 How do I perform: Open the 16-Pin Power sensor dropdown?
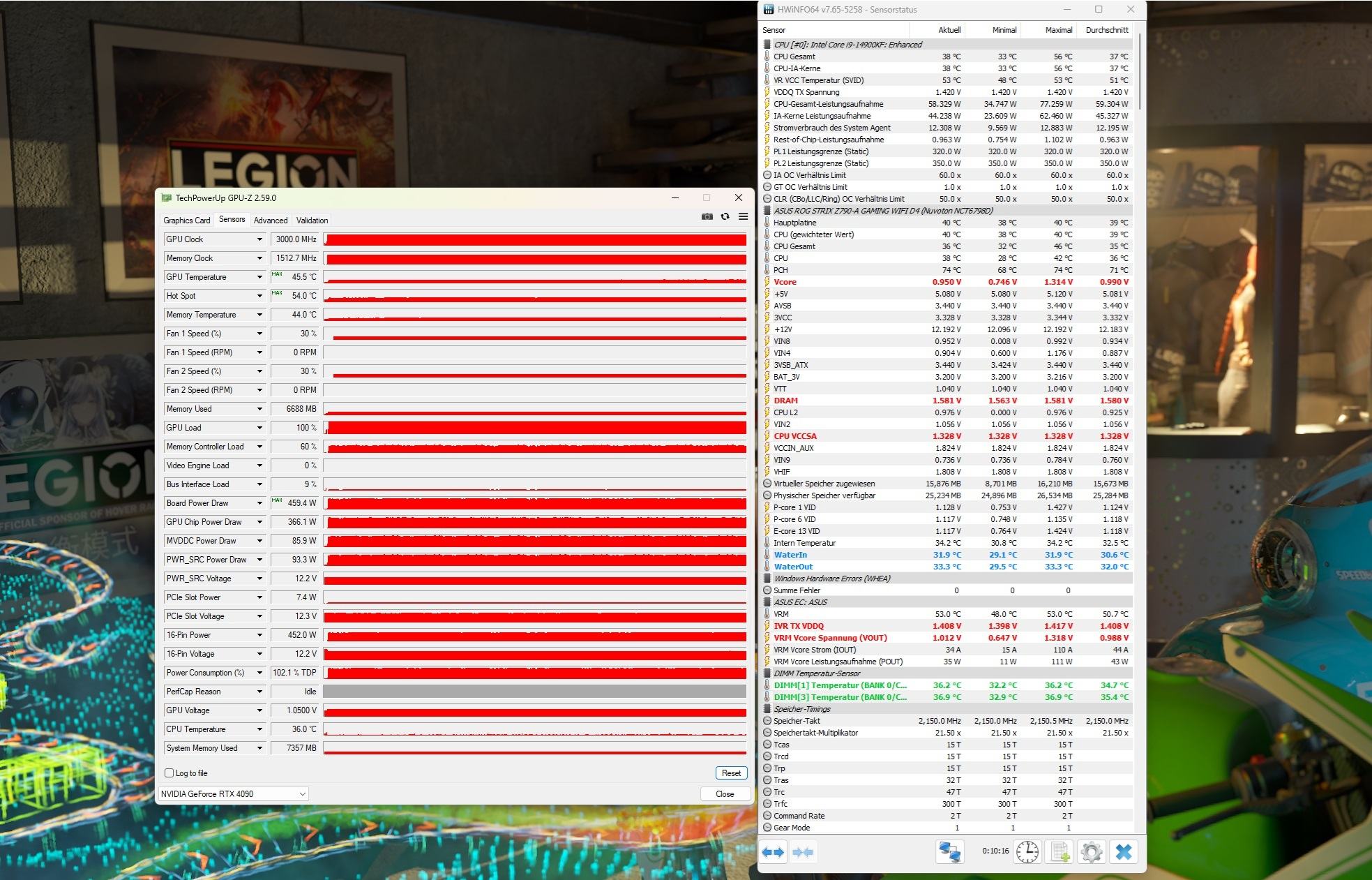259,635
